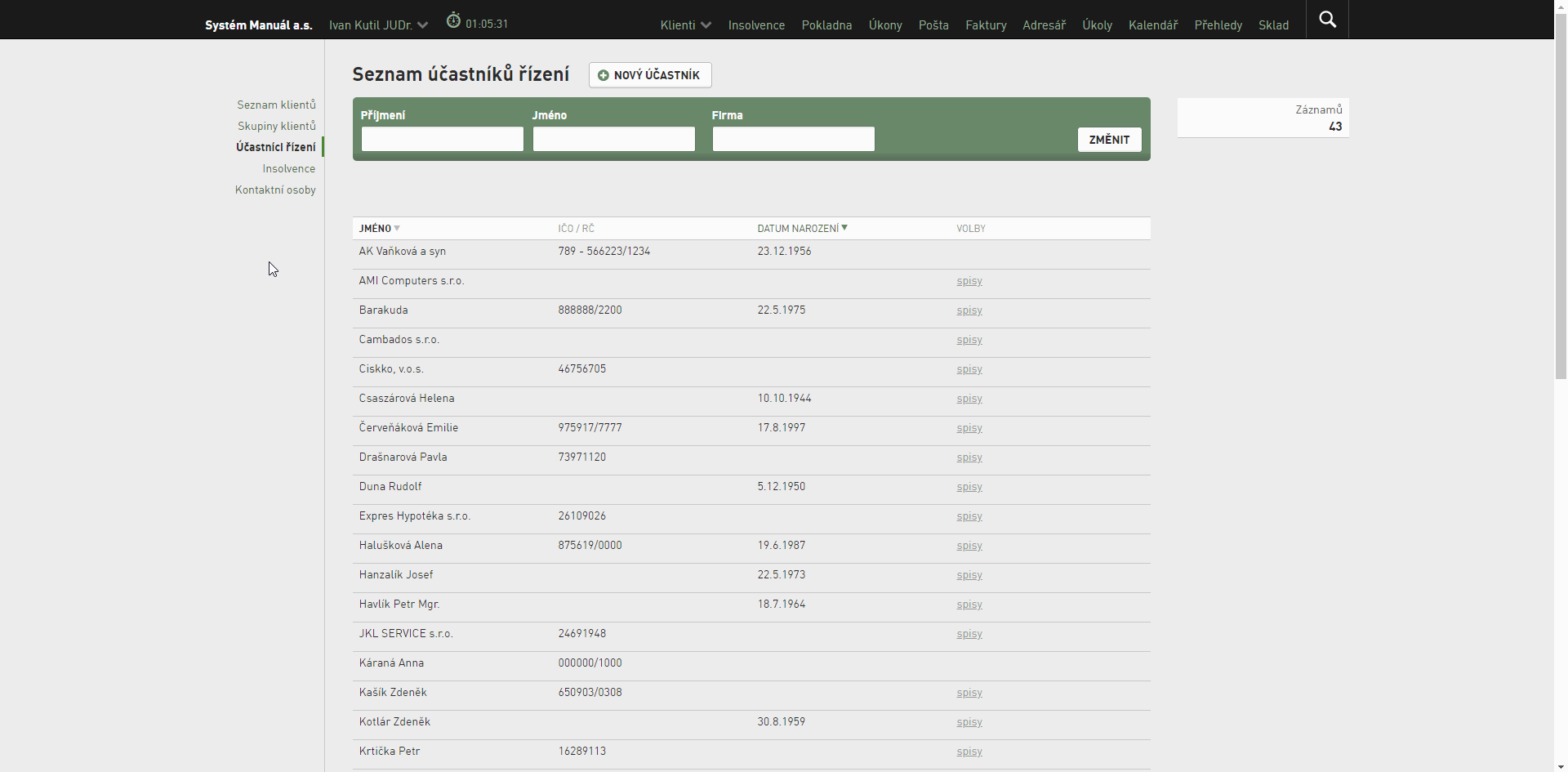Open spisy link for Duna Rudolf
Viewport: 1568px width, 772px height.
point(969,487)
